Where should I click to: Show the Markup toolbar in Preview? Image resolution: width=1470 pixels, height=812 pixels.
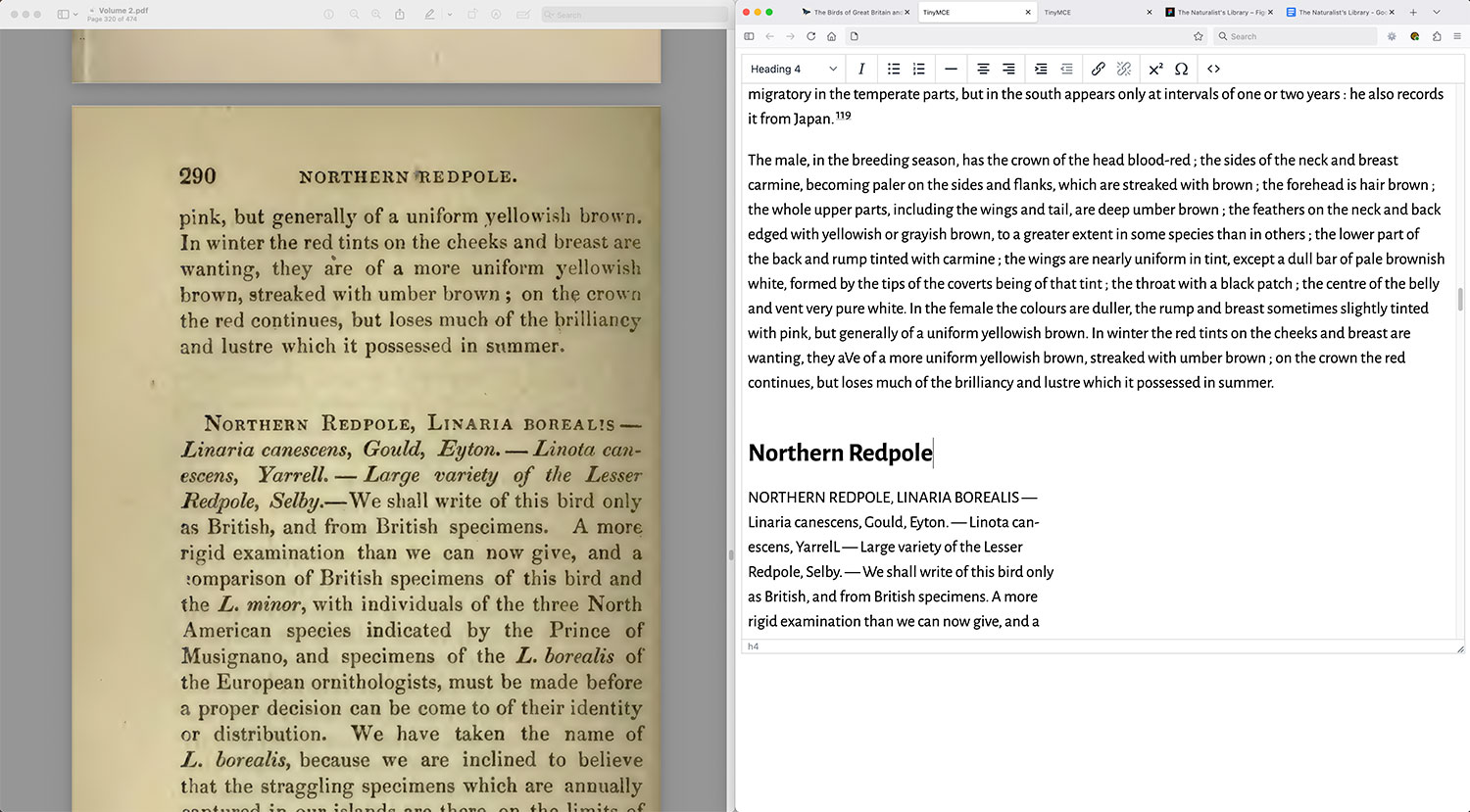pos(496,15)
